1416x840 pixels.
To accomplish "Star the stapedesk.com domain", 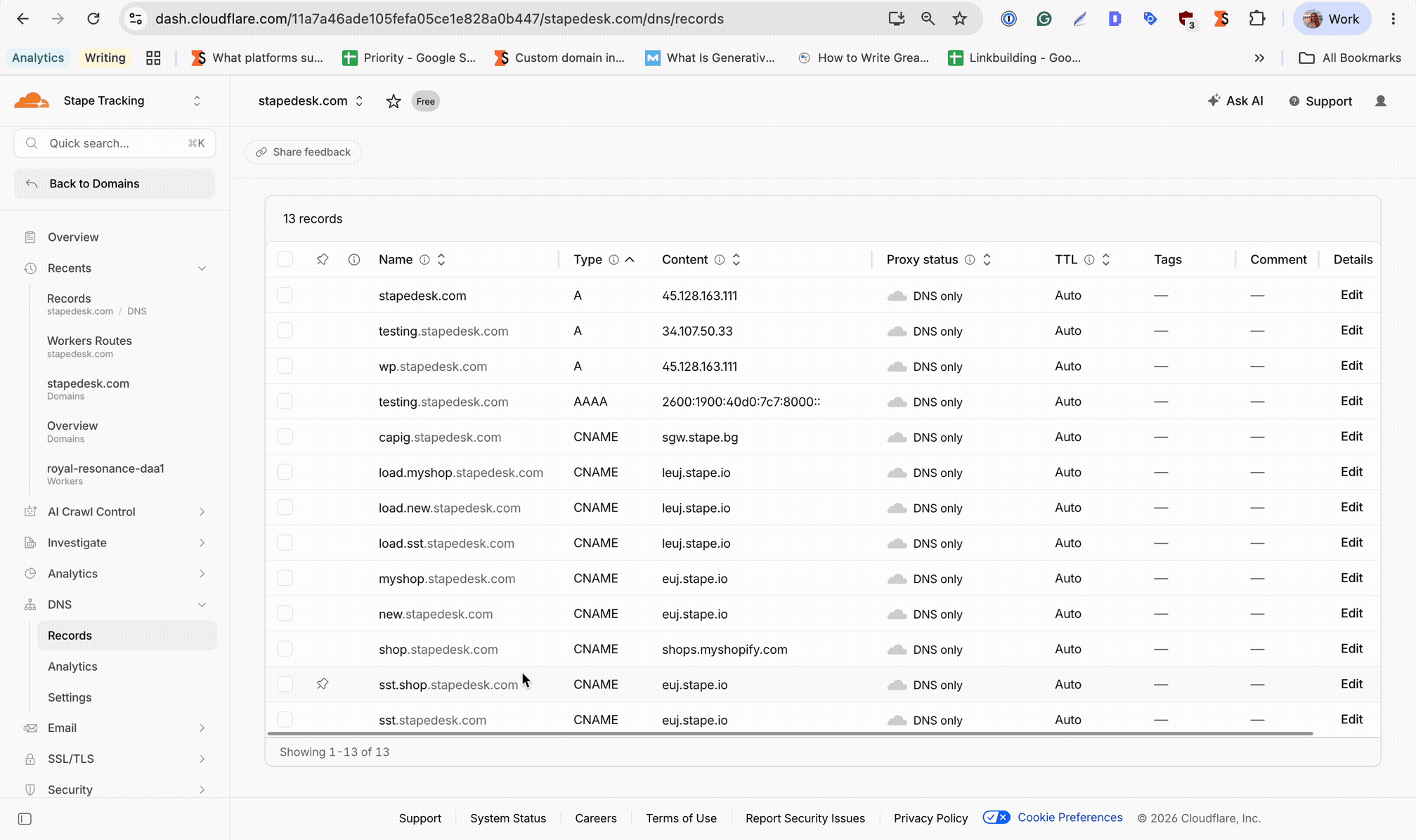I will 394,101.
